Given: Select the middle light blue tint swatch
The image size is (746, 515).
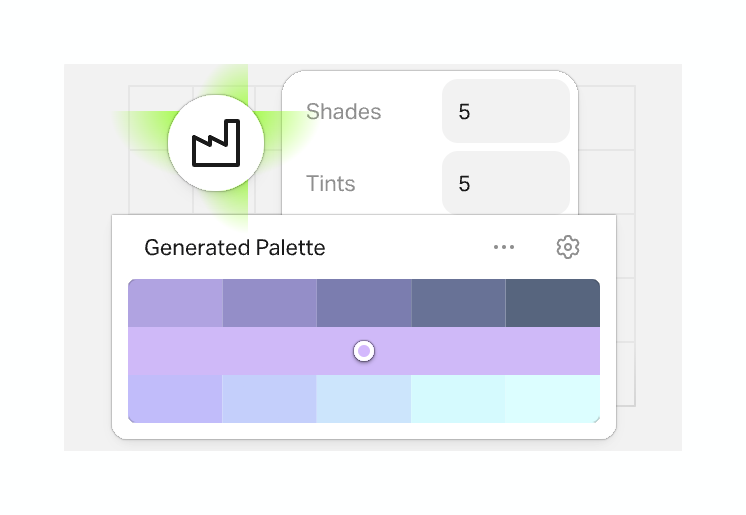Looking at the screenshot, I should [x=364, y=398].
